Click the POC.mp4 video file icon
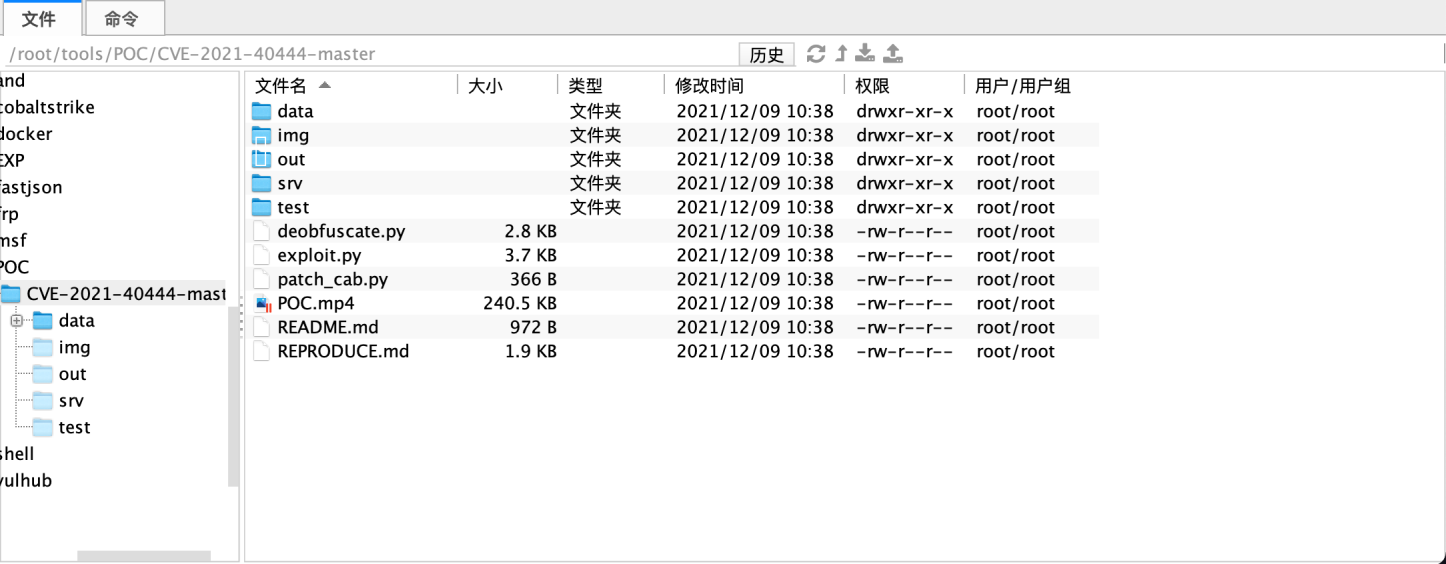 [263, 303]
